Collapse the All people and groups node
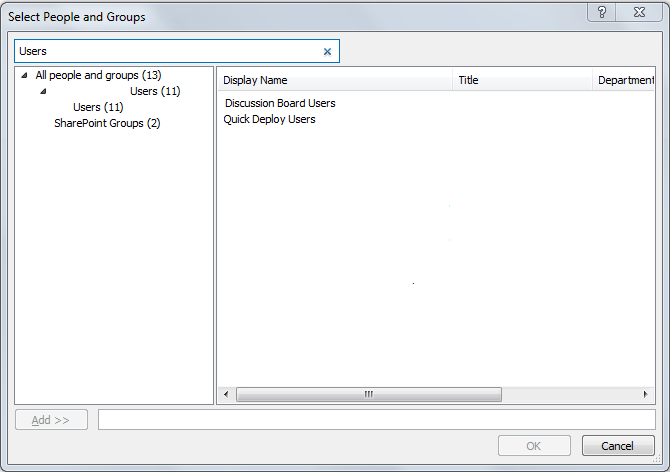The width and height of the screenshot is (670, 472). (x=24, y=75)
